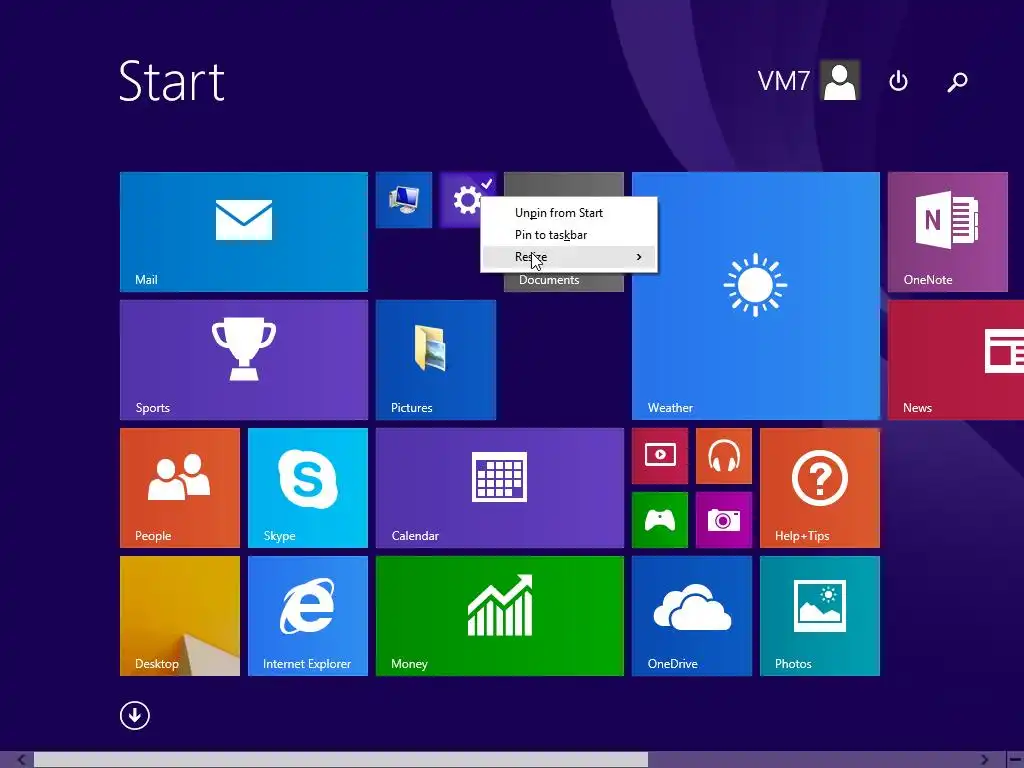Choose Unpin from Start
Viewport: 1024px width, 768px height.
[569, 213]
